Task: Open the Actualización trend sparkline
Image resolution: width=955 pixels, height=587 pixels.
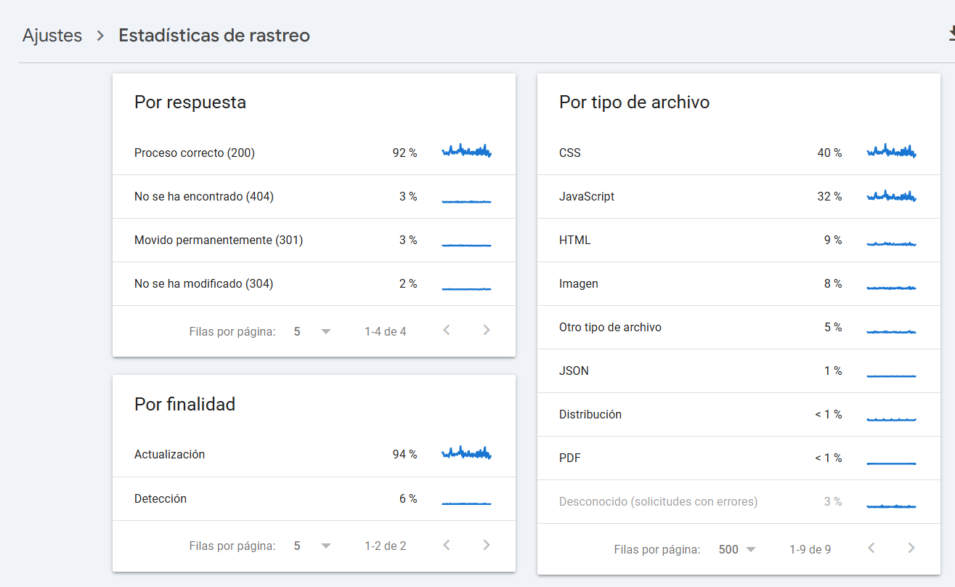Action: coord(466,455)
